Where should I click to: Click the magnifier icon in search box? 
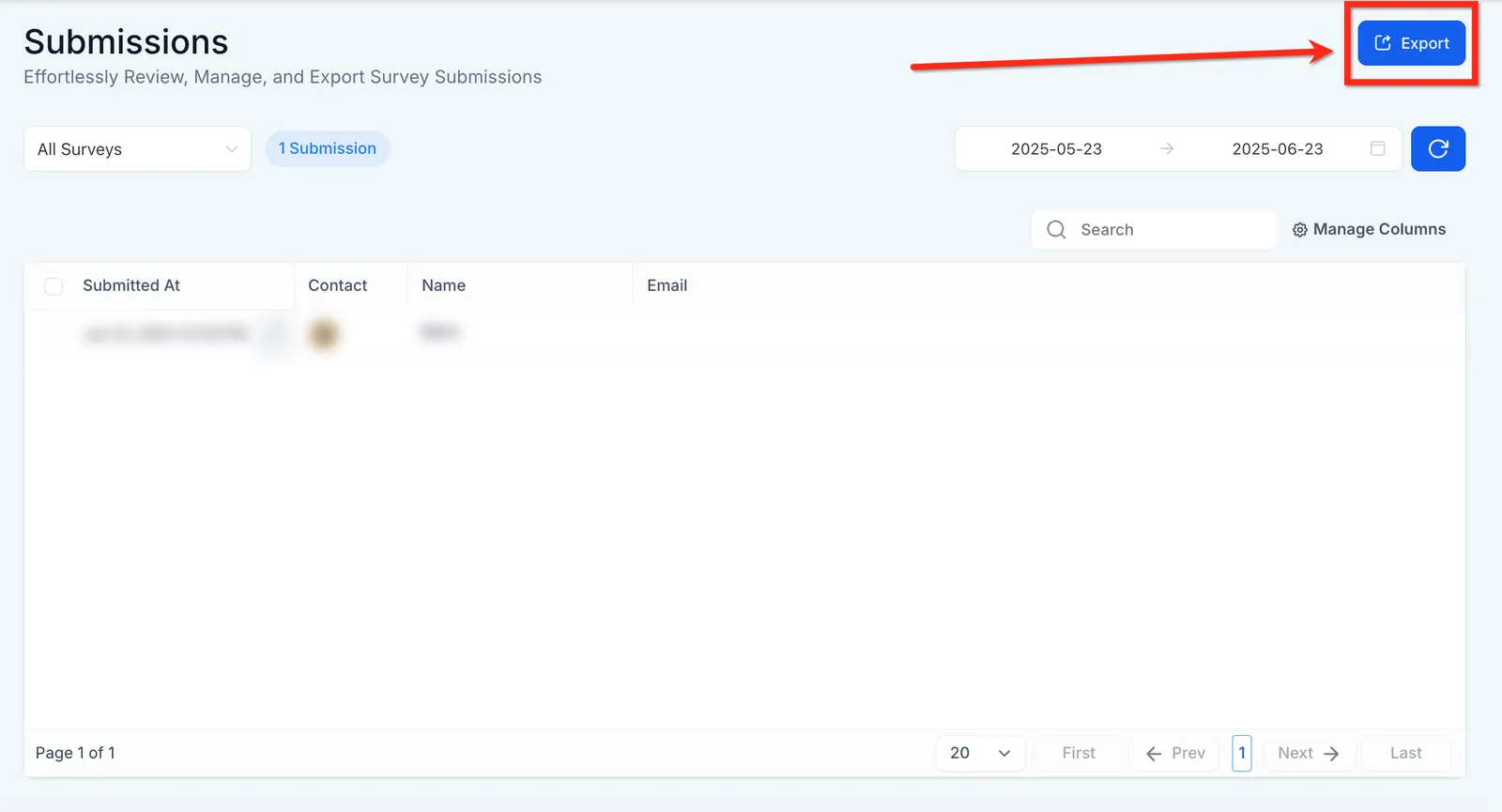(1056, 230)
